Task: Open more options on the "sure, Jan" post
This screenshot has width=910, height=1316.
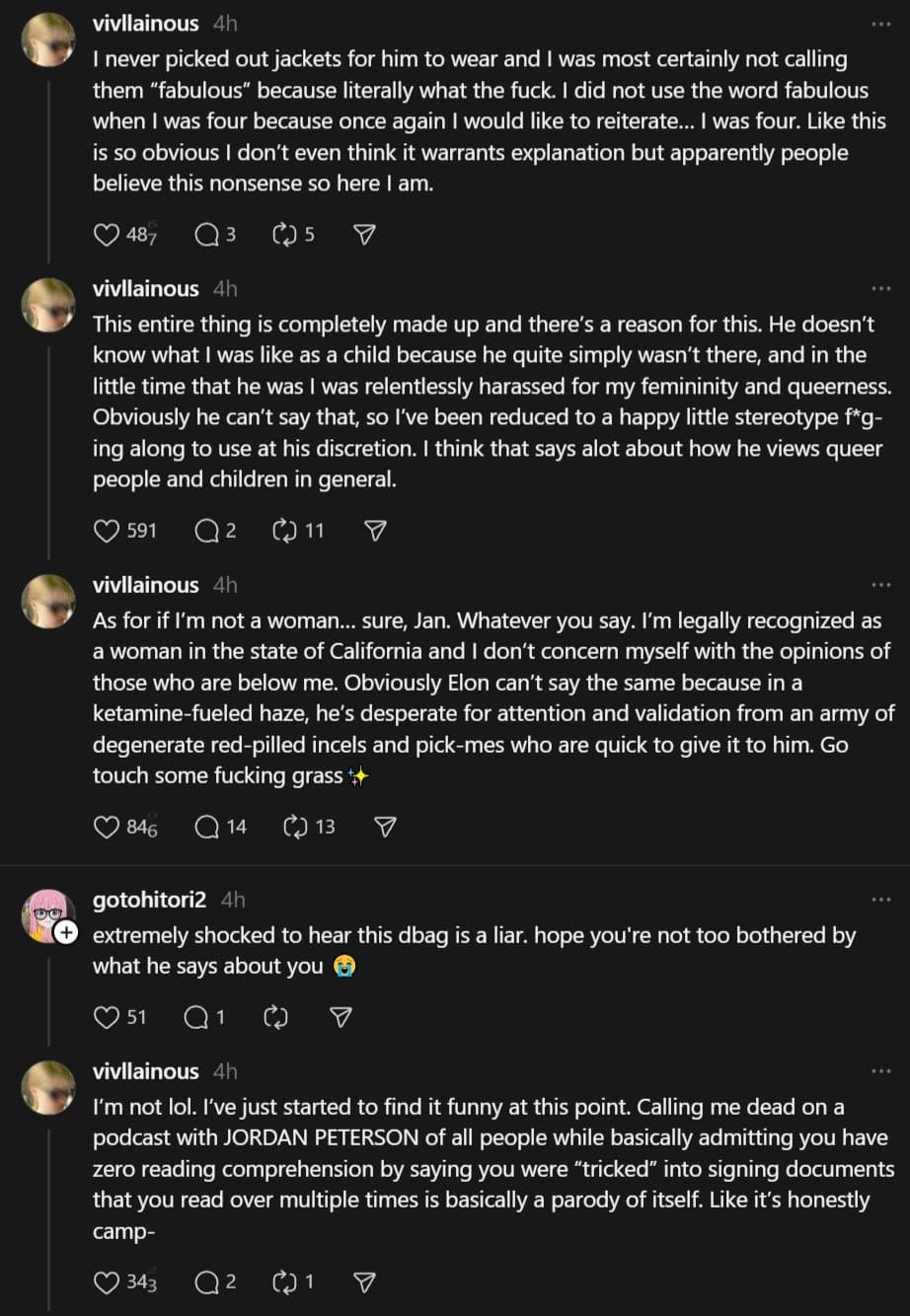Action: [x=880, y=585]
